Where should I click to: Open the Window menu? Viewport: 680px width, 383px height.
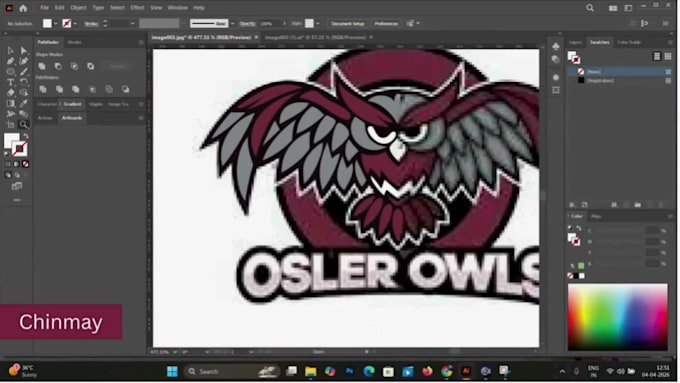(x=177, y=8)
